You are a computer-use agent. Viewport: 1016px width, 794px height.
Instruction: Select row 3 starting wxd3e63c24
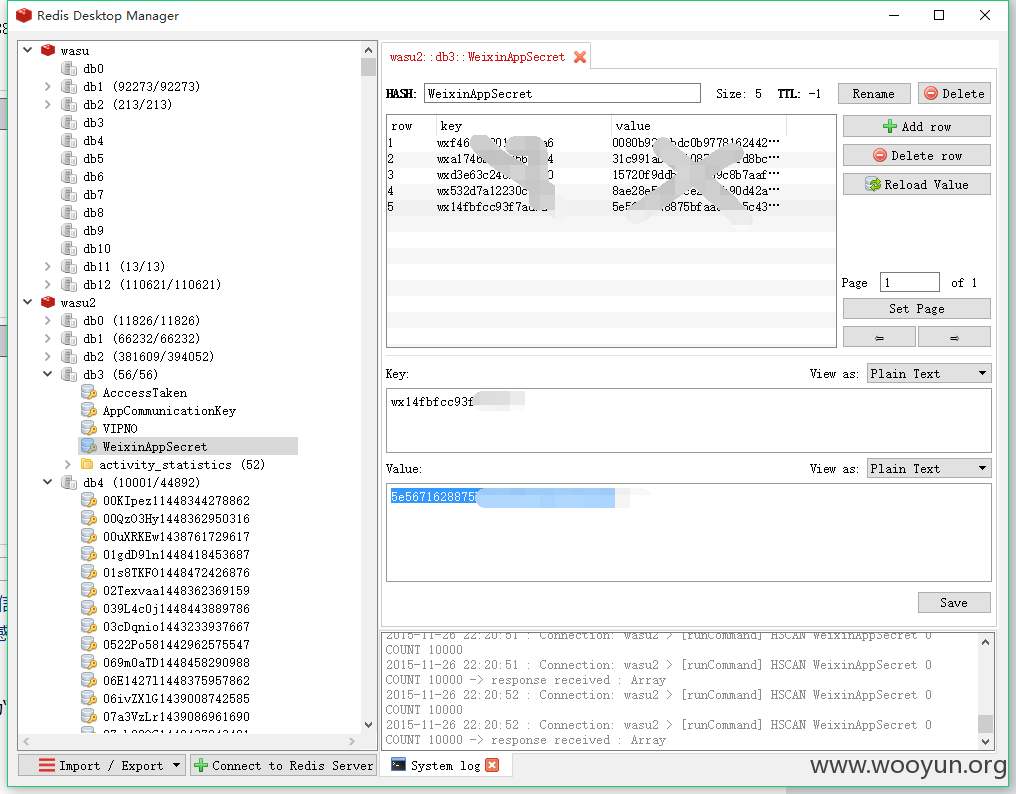point(610,175)
